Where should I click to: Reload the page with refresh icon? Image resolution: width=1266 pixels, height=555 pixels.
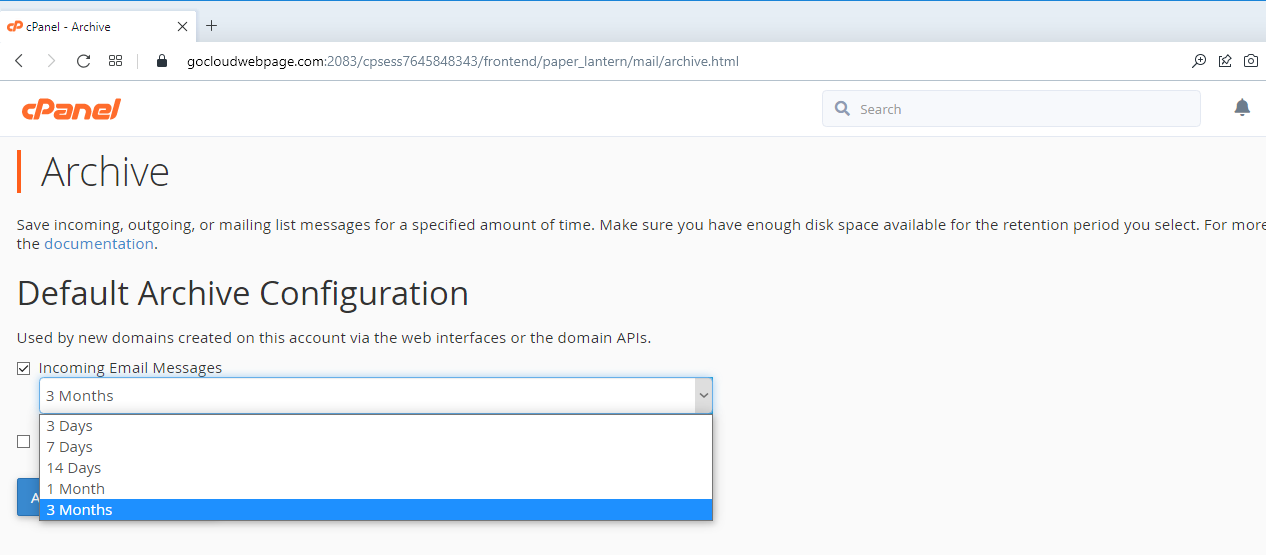[x=84, y=61]
